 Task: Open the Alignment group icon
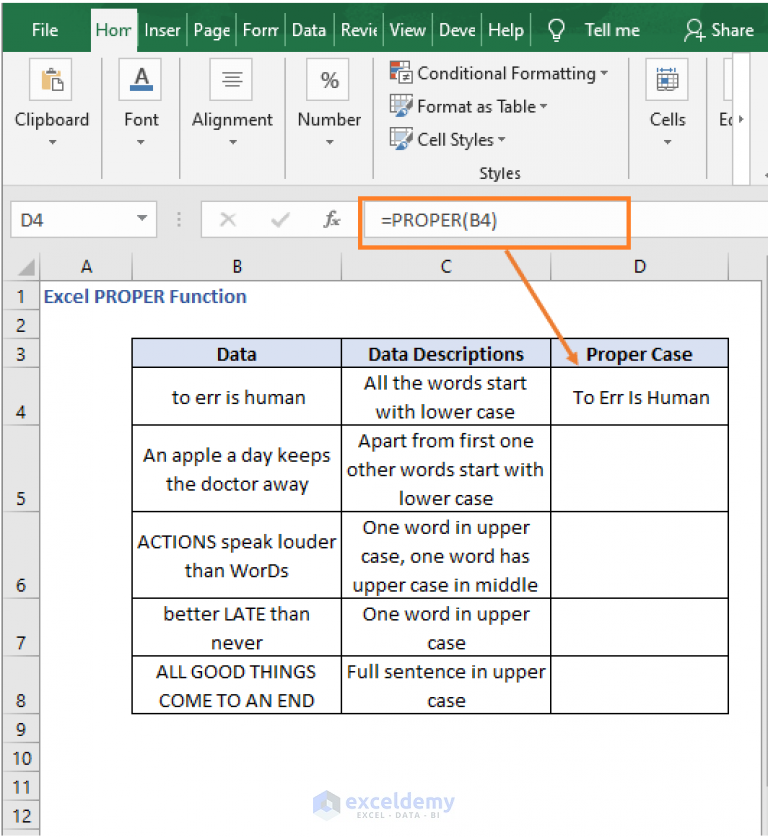231,80
